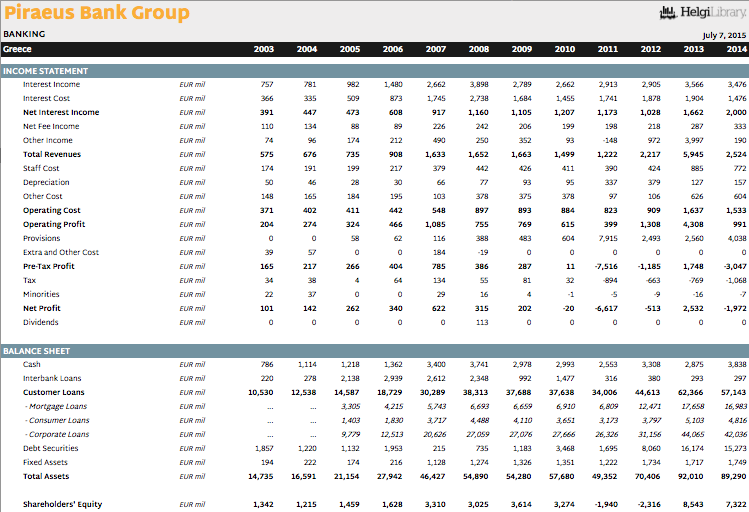Viewport: 749px width, 512px height.
Task: Click the July 7, 2015 date
Action: click(724, 35)
